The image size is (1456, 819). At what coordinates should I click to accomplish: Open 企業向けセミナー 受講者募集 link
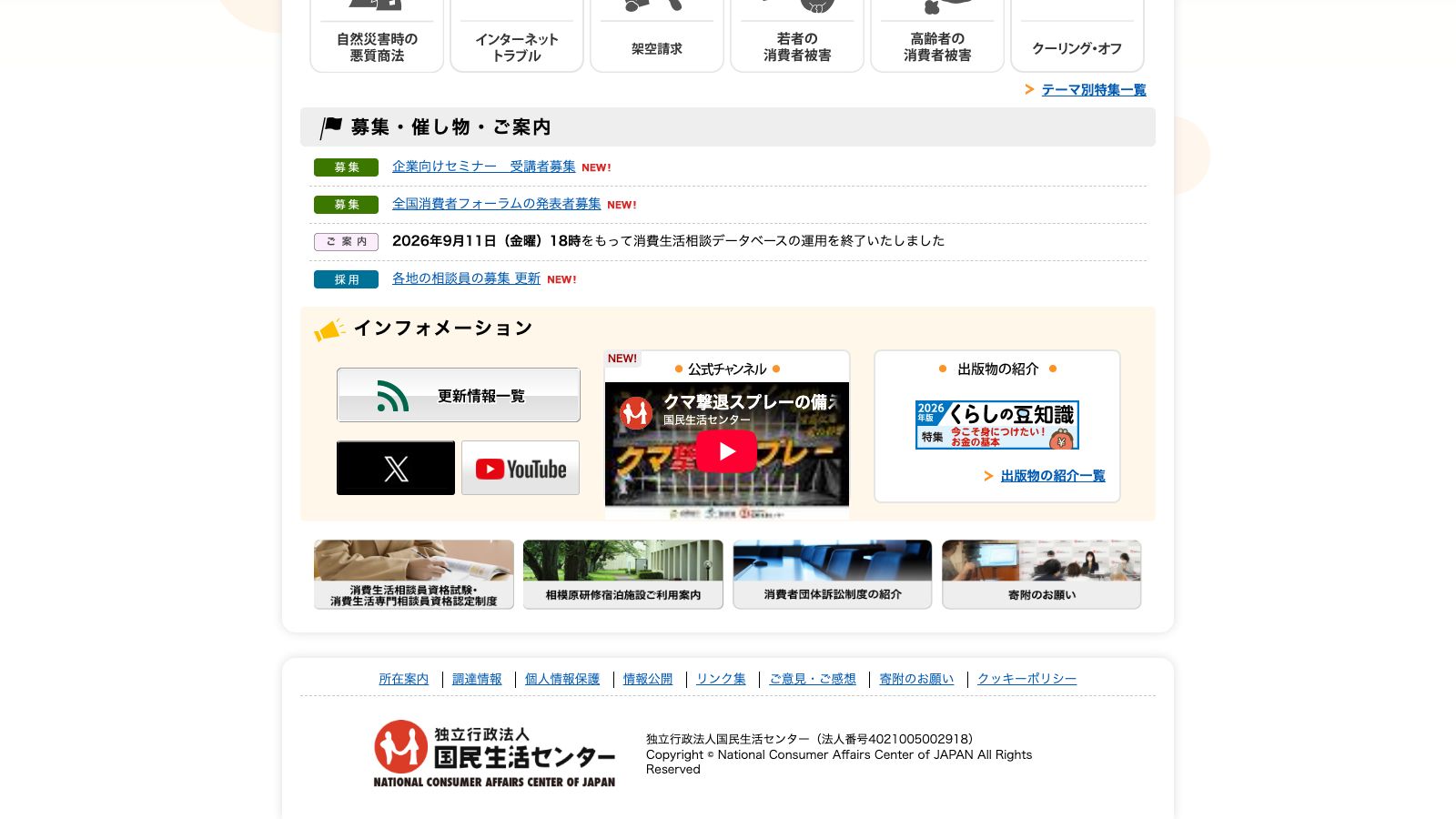(484, 167)
